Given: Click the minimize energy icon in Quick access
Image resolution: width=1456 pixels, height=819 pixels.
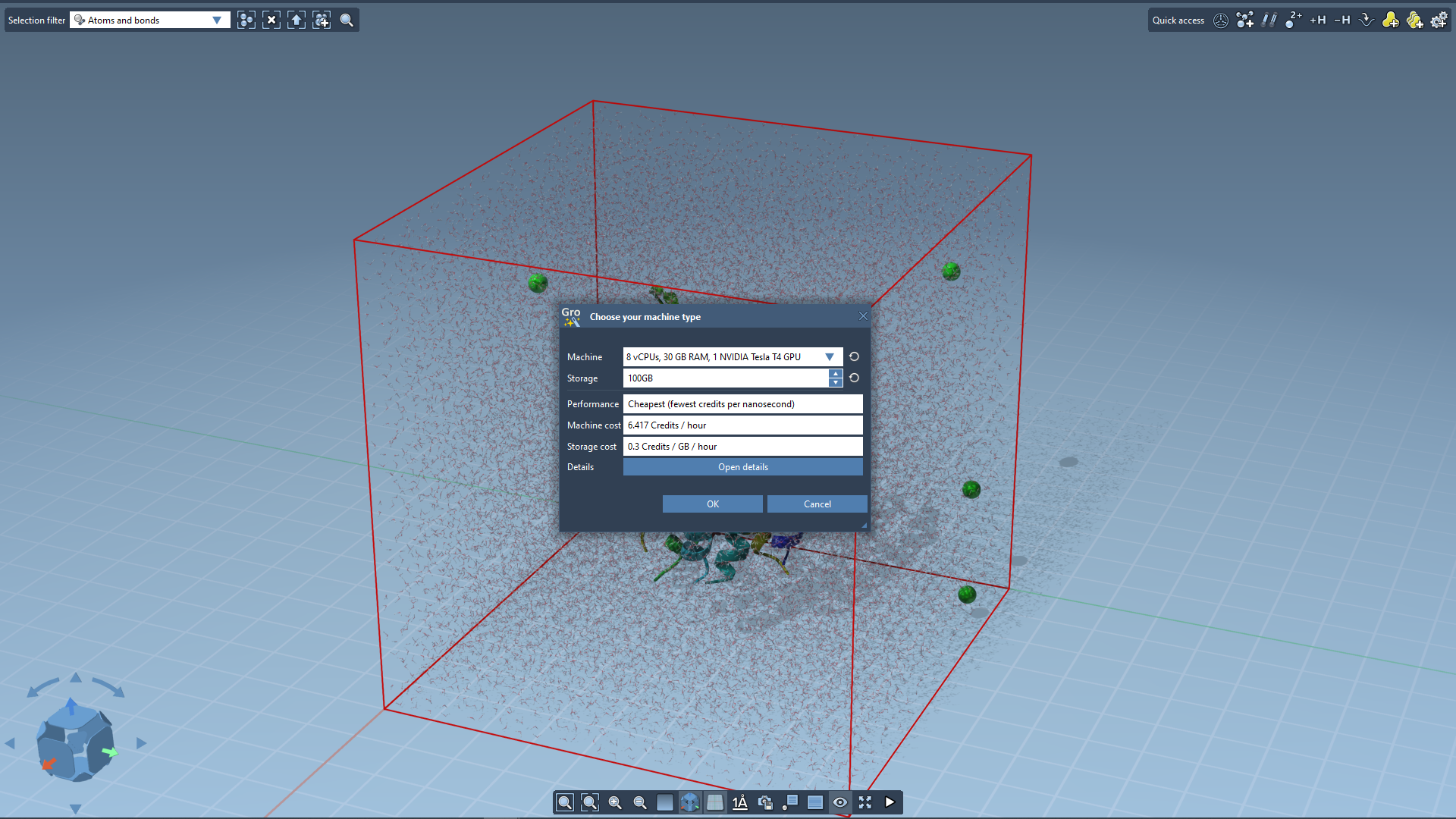Looking at the screenshot, I should (1366, 20).
